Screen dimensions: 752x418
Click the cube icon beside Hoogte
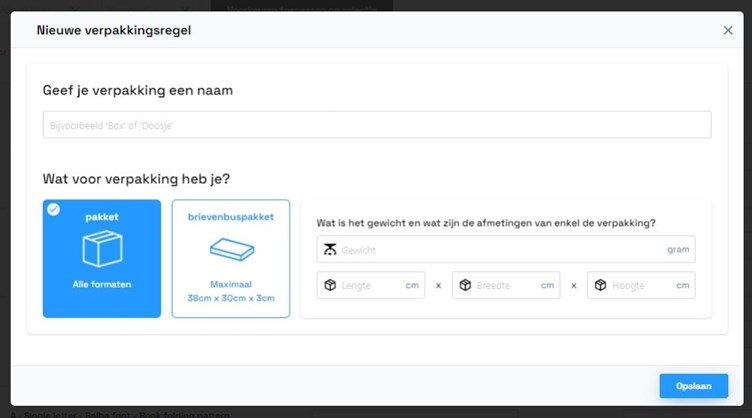tap(600, 285)
